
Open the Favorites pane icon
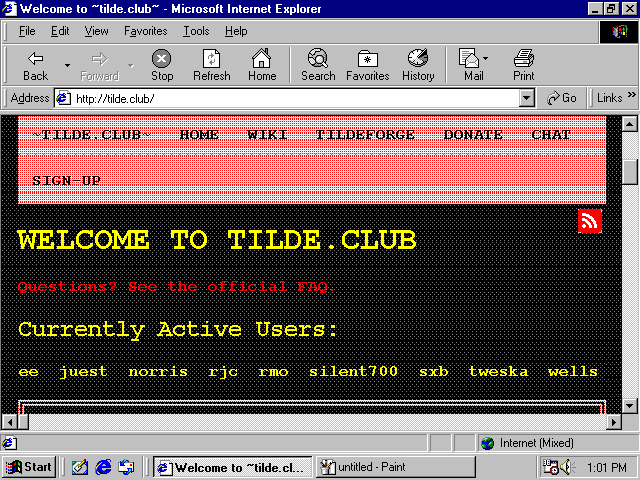367,65
